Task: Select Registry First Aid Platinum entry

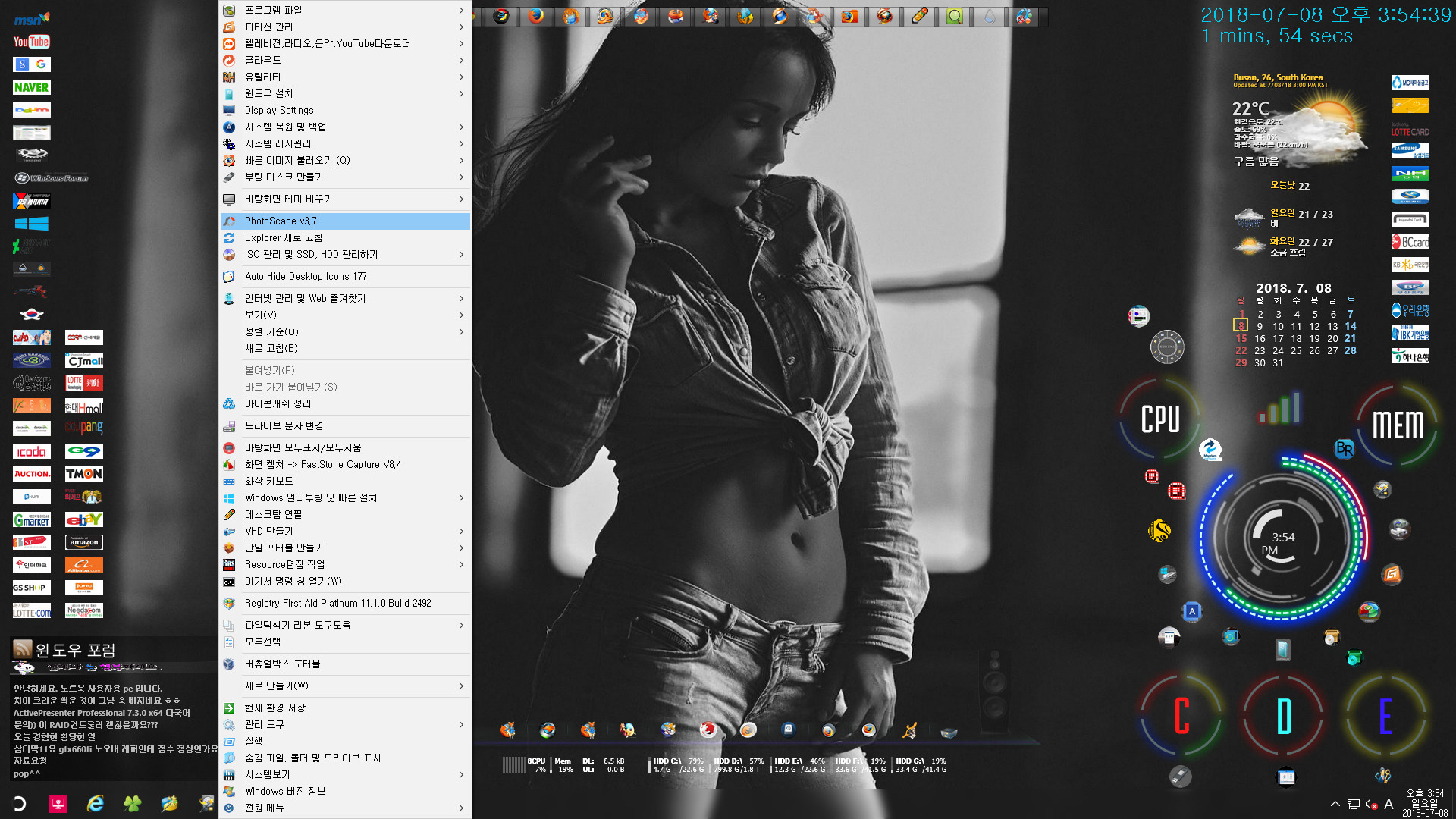Action: [345, 603]
